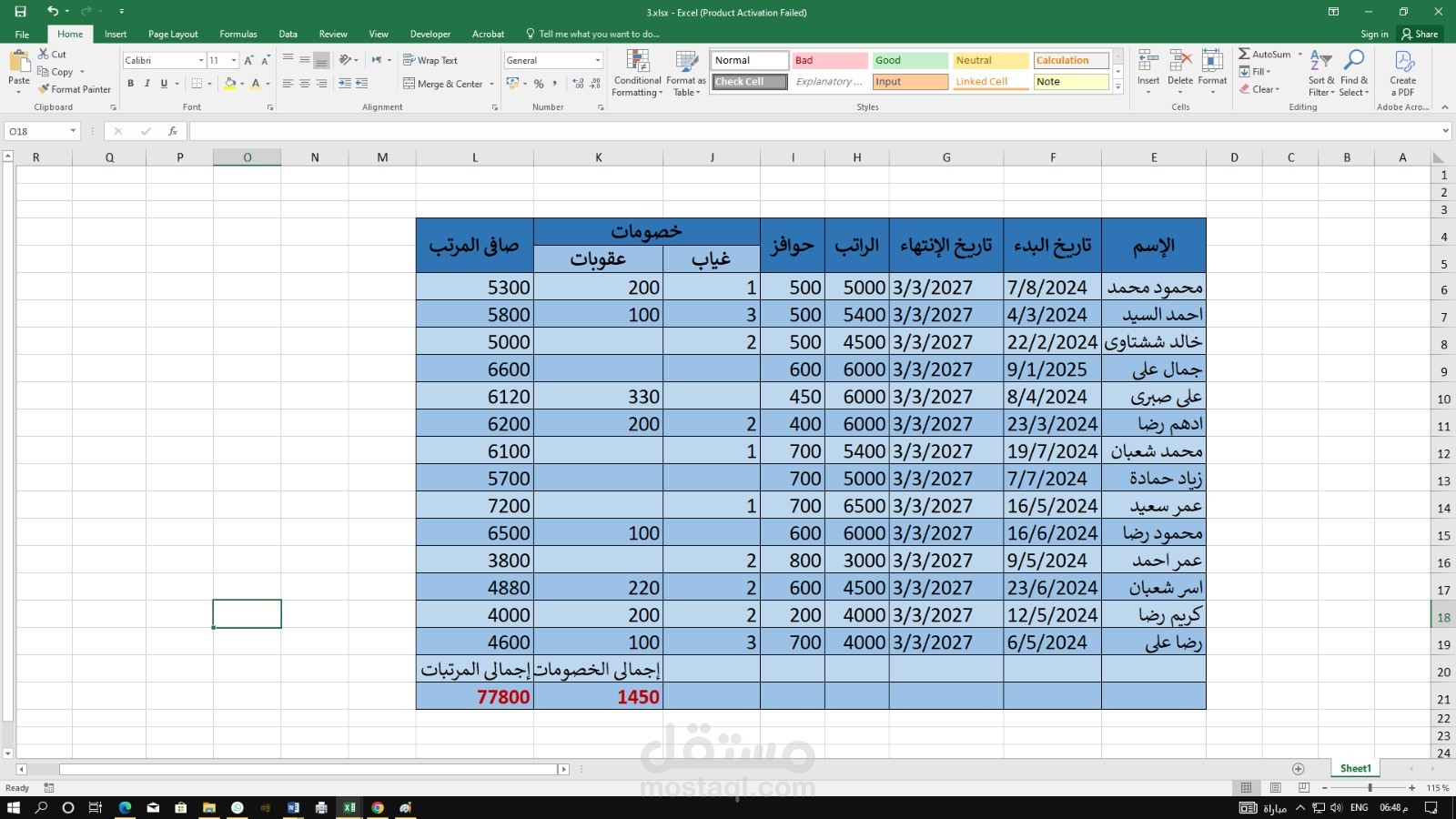Open Conditional Formatting in the ribbon
The height and width of the screenshot is (819, 1456).
pyautogui.click(x=637, y=73)
